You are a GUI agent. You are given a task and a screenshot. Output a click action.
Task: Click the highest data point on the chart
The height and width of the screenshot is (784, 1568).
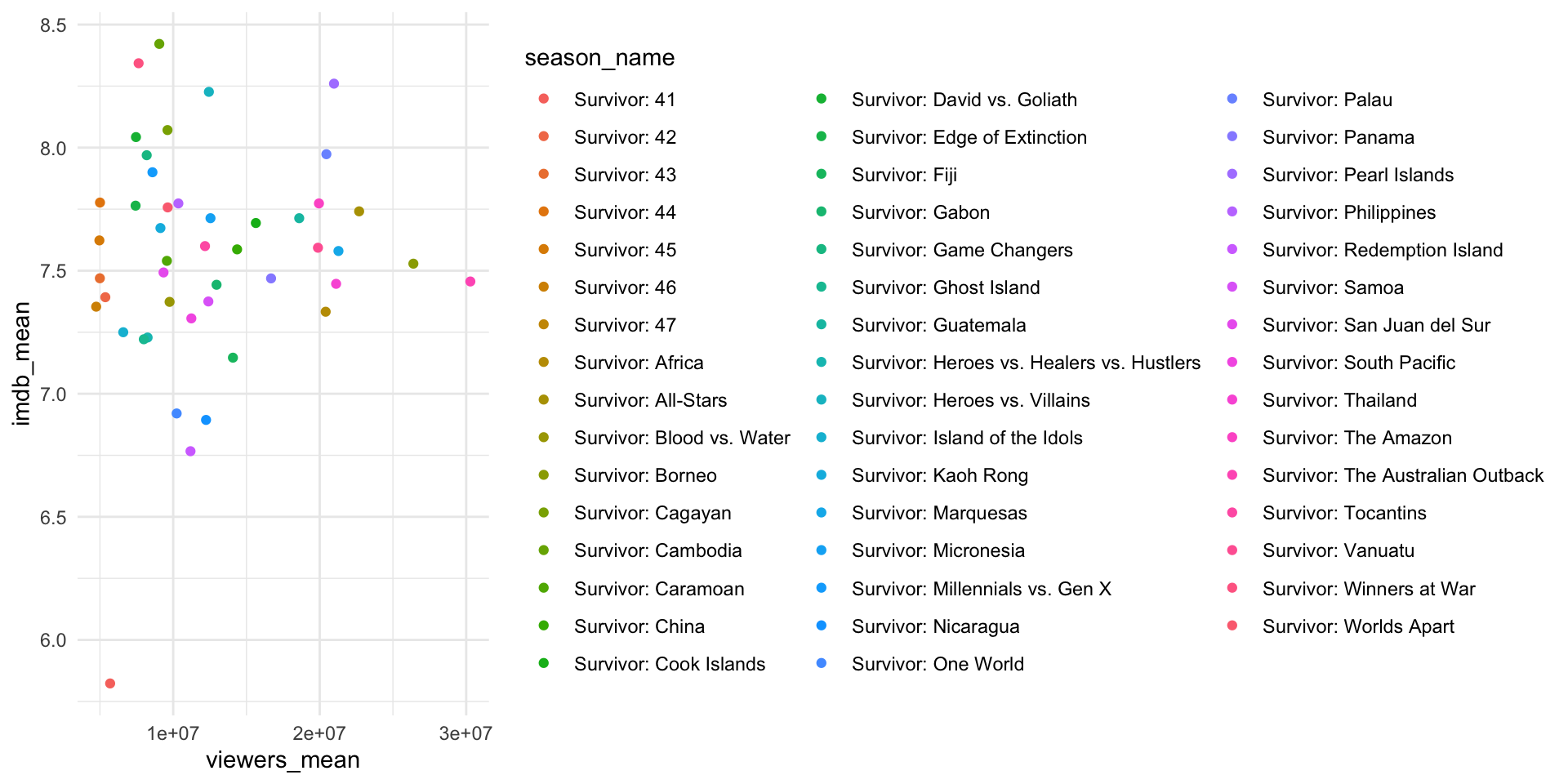(159, 44)
